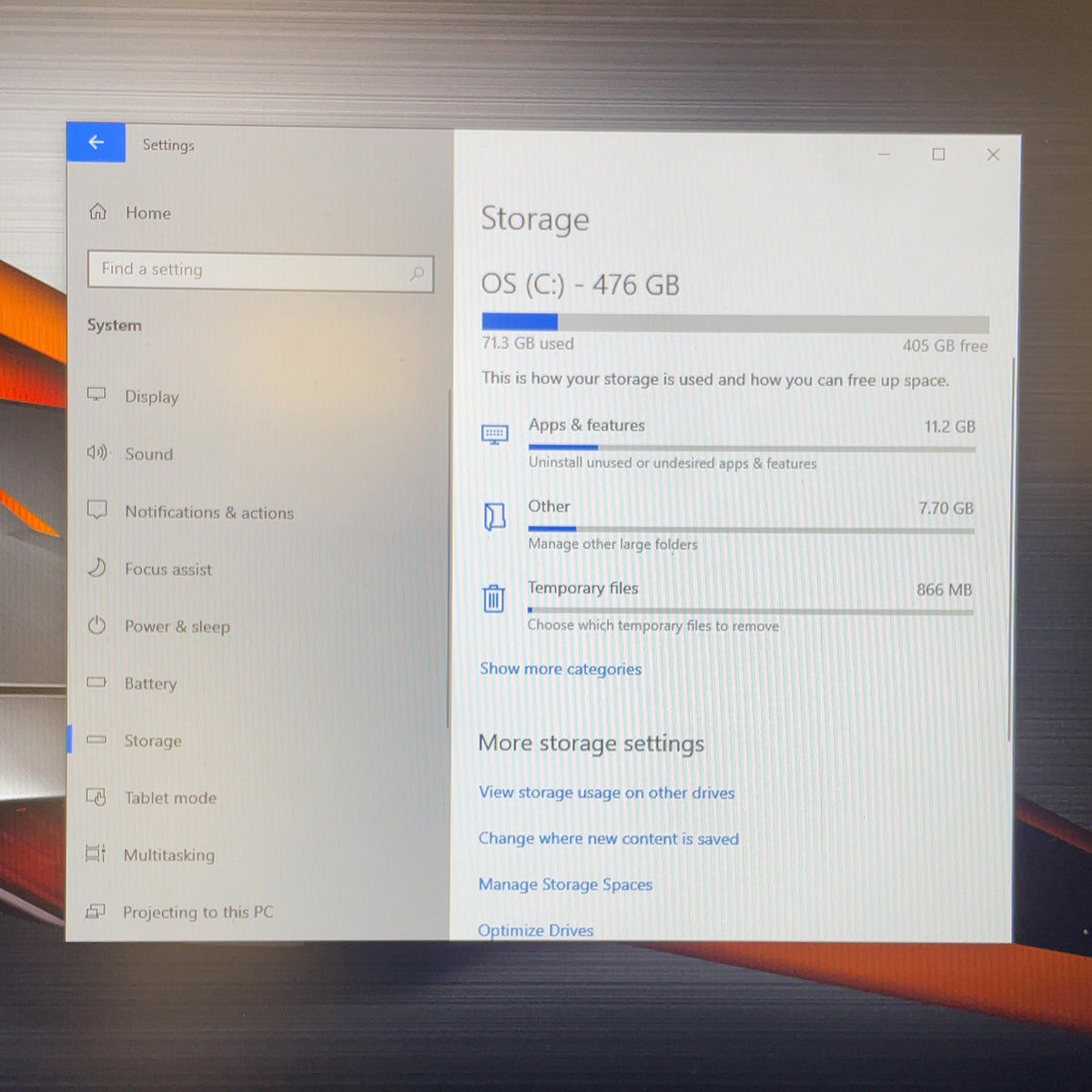The width and height of the screenshot is (1092, 1092).
Task: Click the More storage settings heading
Action: coord(591,743)
